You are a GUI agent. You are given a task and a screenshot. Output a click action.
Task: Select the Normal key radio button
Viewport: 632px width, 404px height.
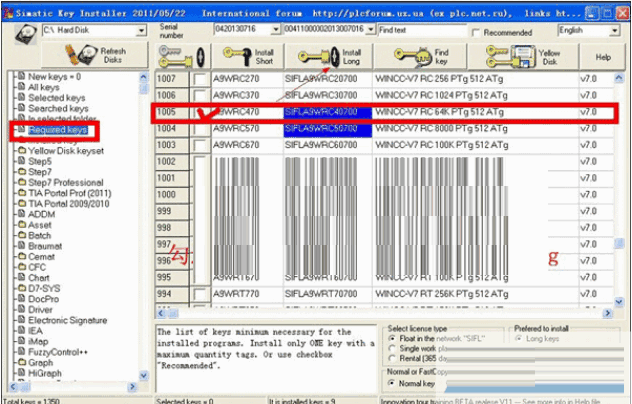(392, 383)
